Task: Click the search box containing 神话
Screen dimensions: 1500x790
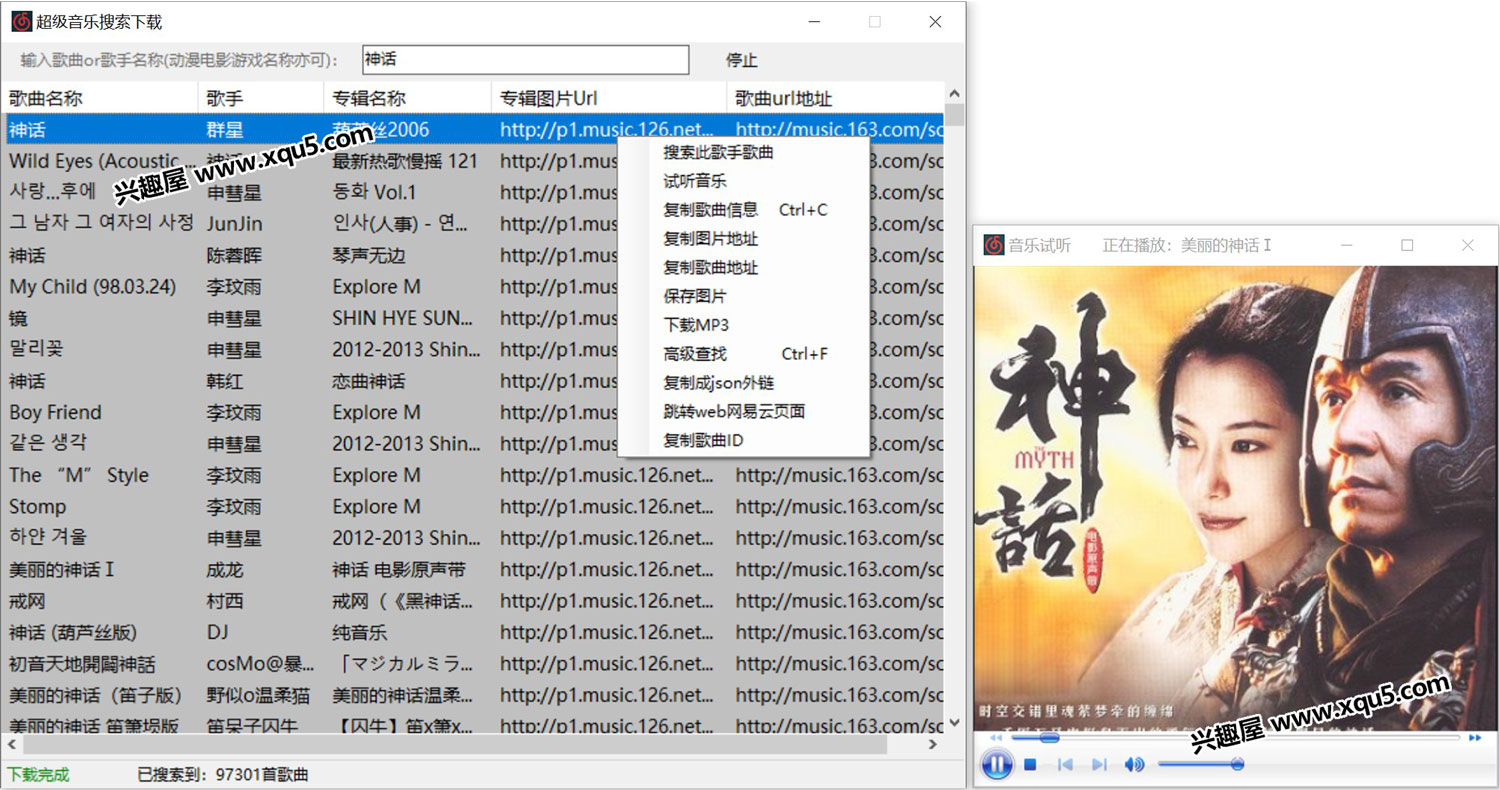Action: (525, 60)
